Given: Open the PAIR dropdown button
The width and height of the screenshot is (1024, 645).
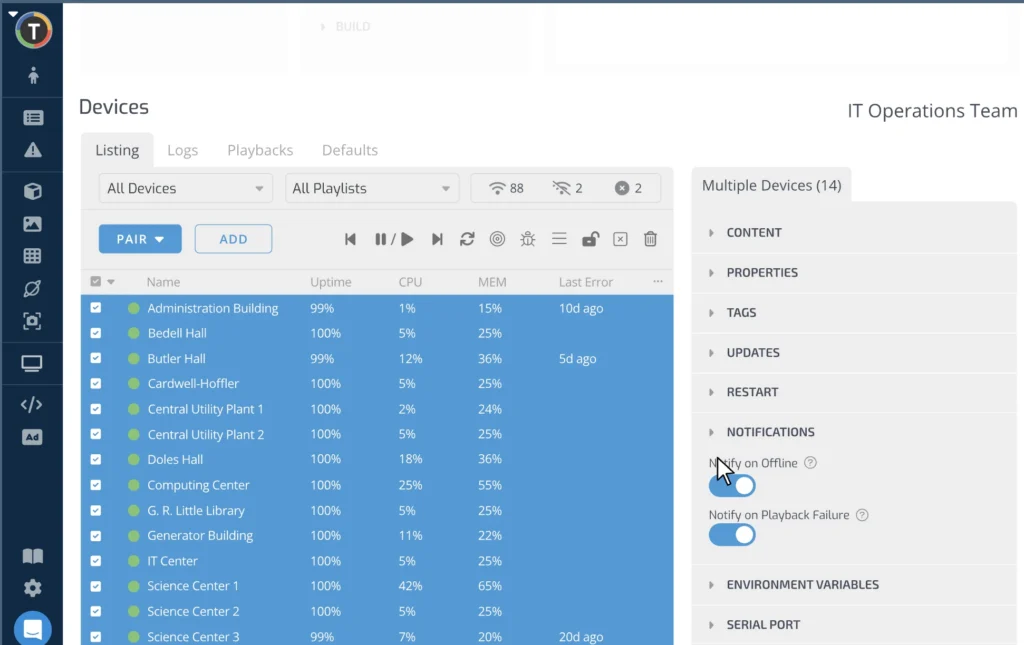Looking at the screenshot, I should (x=140, y=239).
